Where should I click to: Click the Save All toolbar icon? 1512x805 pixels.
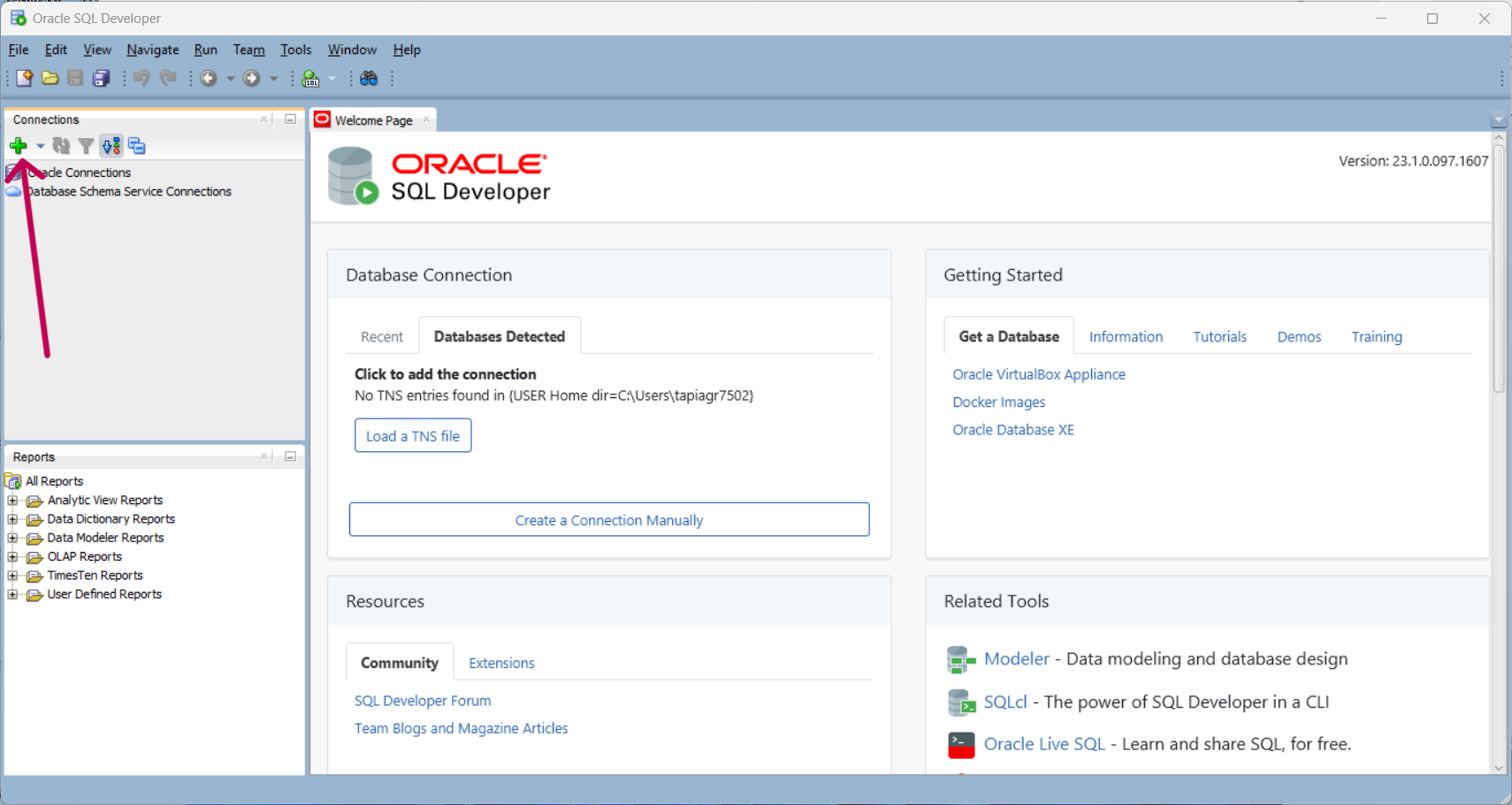click(x=102, y=79)
